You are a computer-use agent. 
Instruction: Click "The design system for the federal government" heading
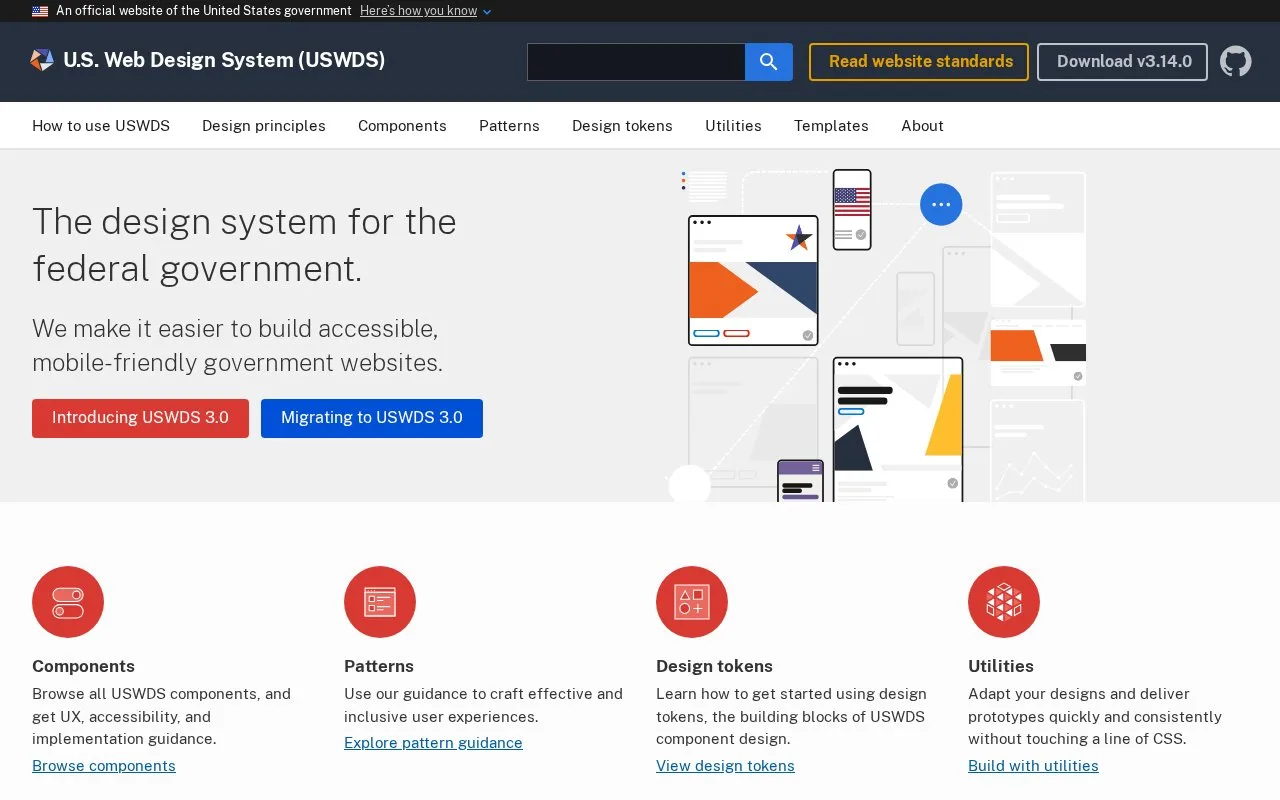click(x=244, y=245)
